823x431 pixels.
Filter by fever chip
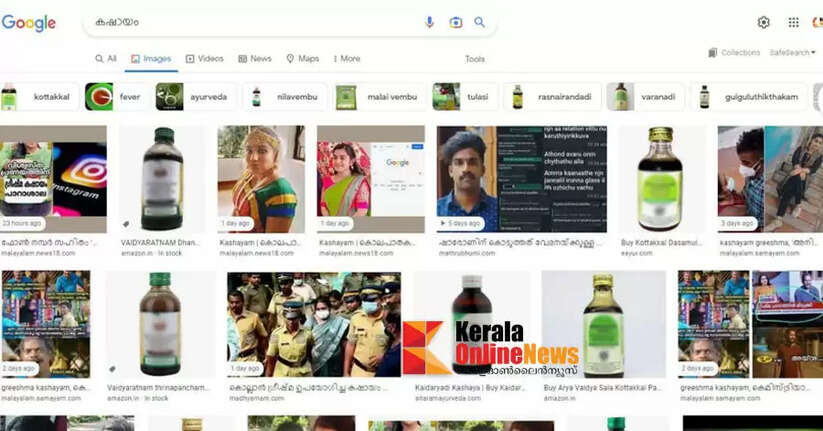[x=116, y=97]
